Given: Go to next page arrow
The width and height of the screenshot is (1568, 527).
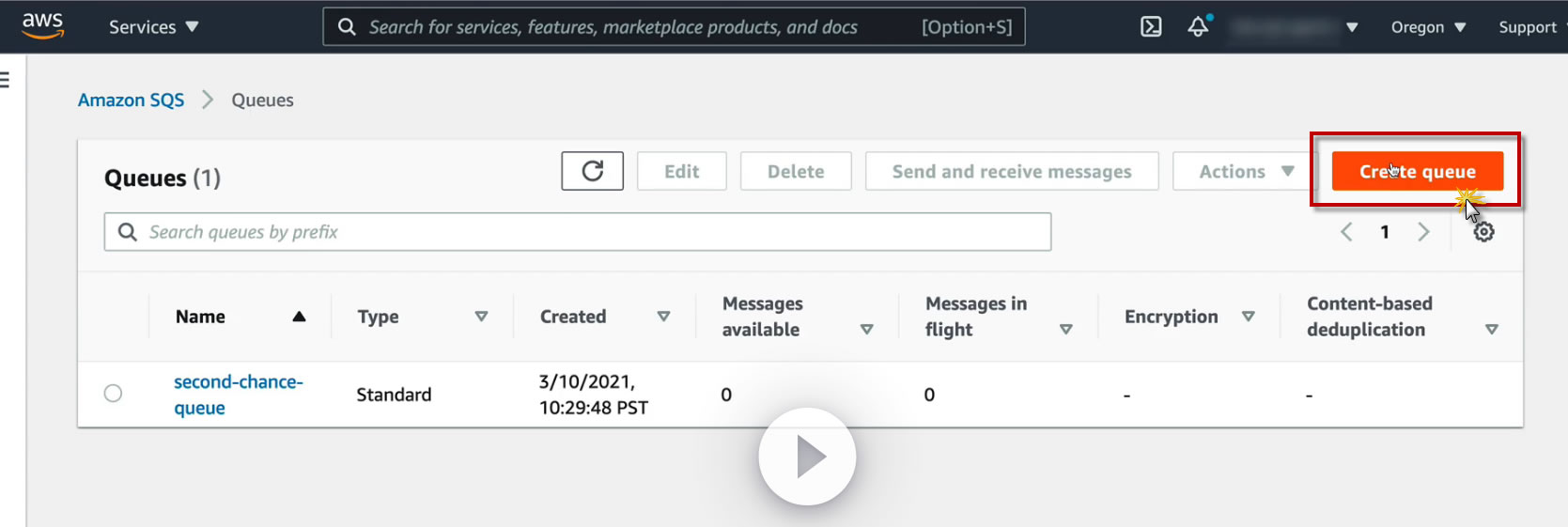Looking at the screenshot, I should point(1423,232).
